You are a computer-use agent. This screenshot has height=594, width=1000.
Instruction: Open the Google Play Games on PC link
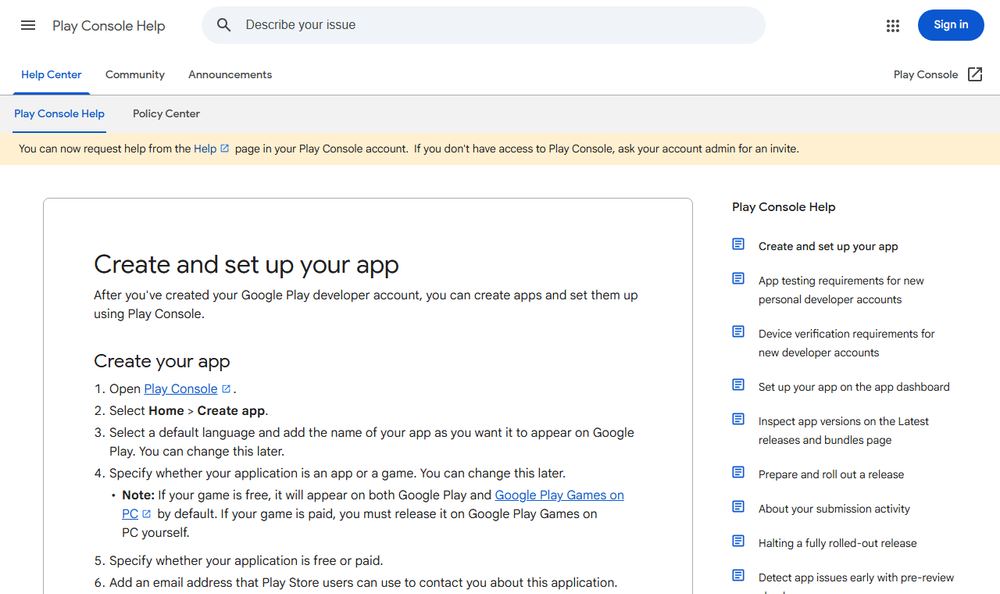click(559, 495)
